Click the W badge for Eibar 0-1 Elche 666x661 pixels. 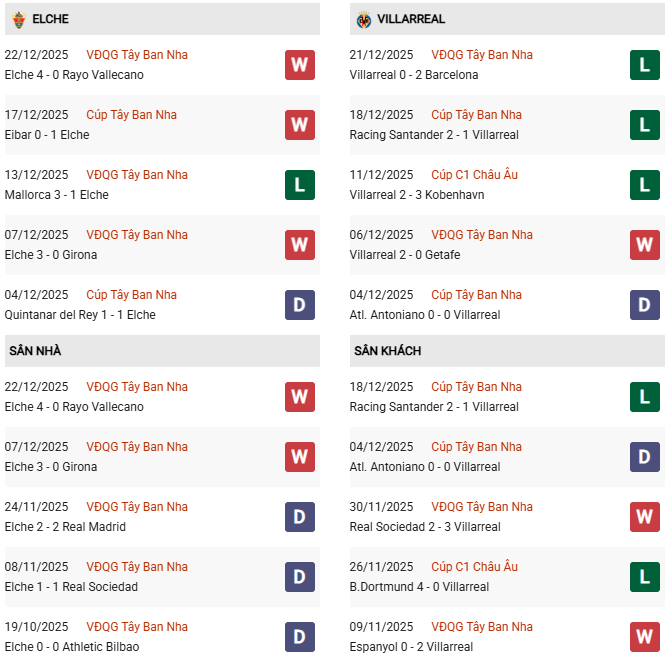[299, 125]
